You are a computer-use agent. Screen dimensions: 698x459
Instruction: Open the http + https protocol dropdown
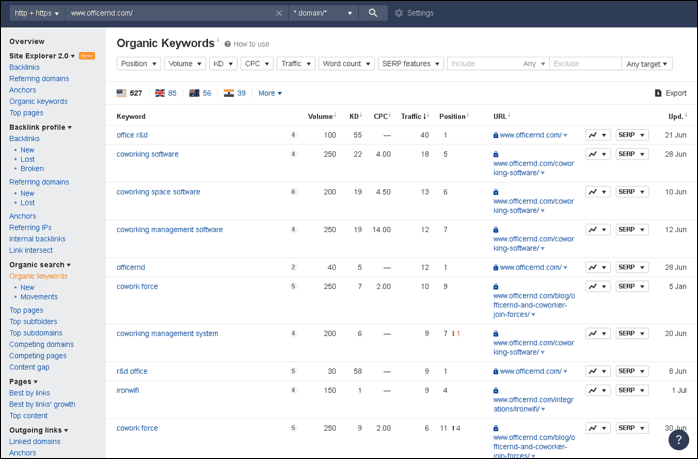point(37,13)
